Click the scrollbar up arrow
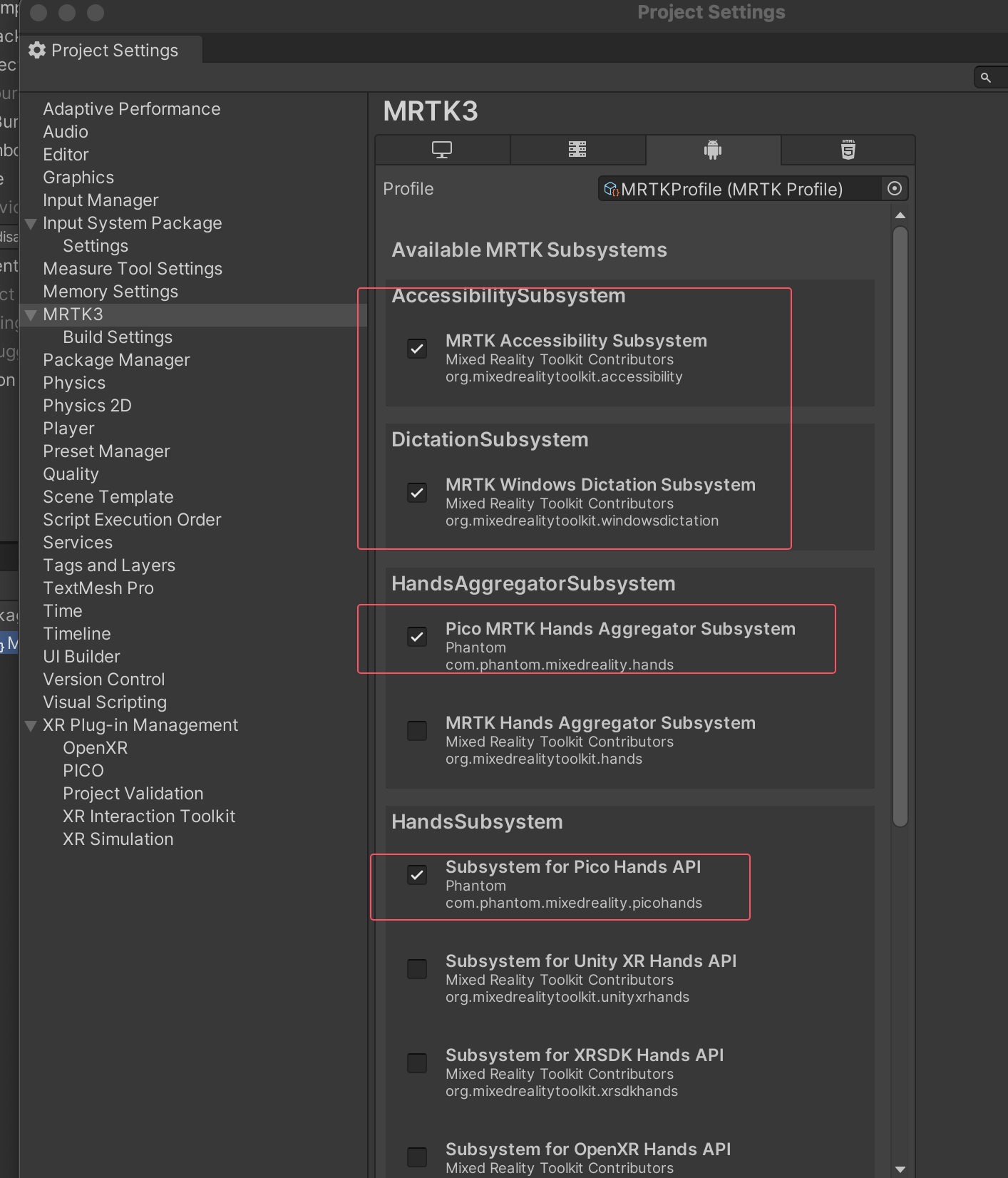Viewport: 1008px width, 1178px height. click(x=900, y=215)
